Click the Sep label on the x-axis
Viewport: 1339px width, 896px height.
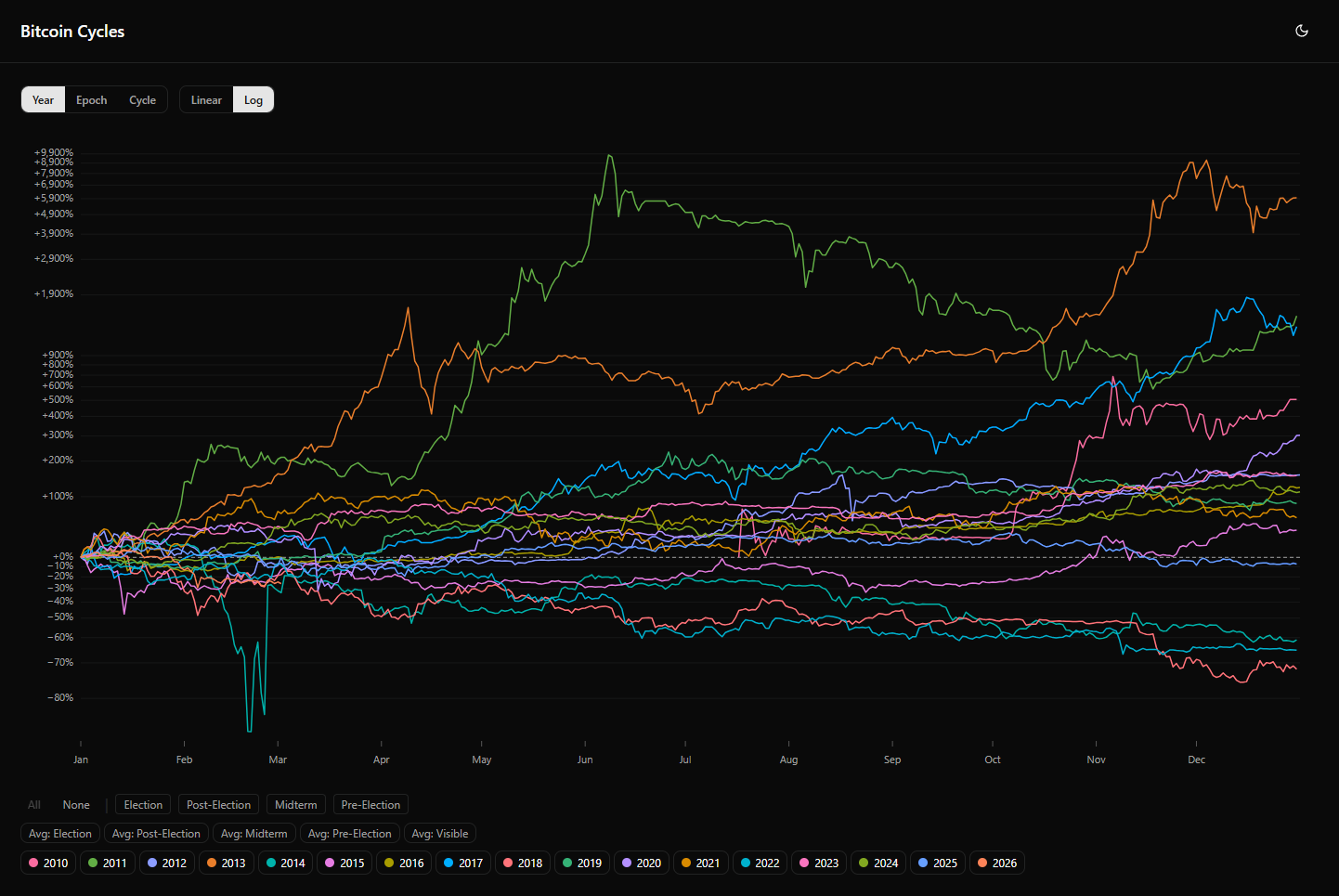tap(892, 760)
